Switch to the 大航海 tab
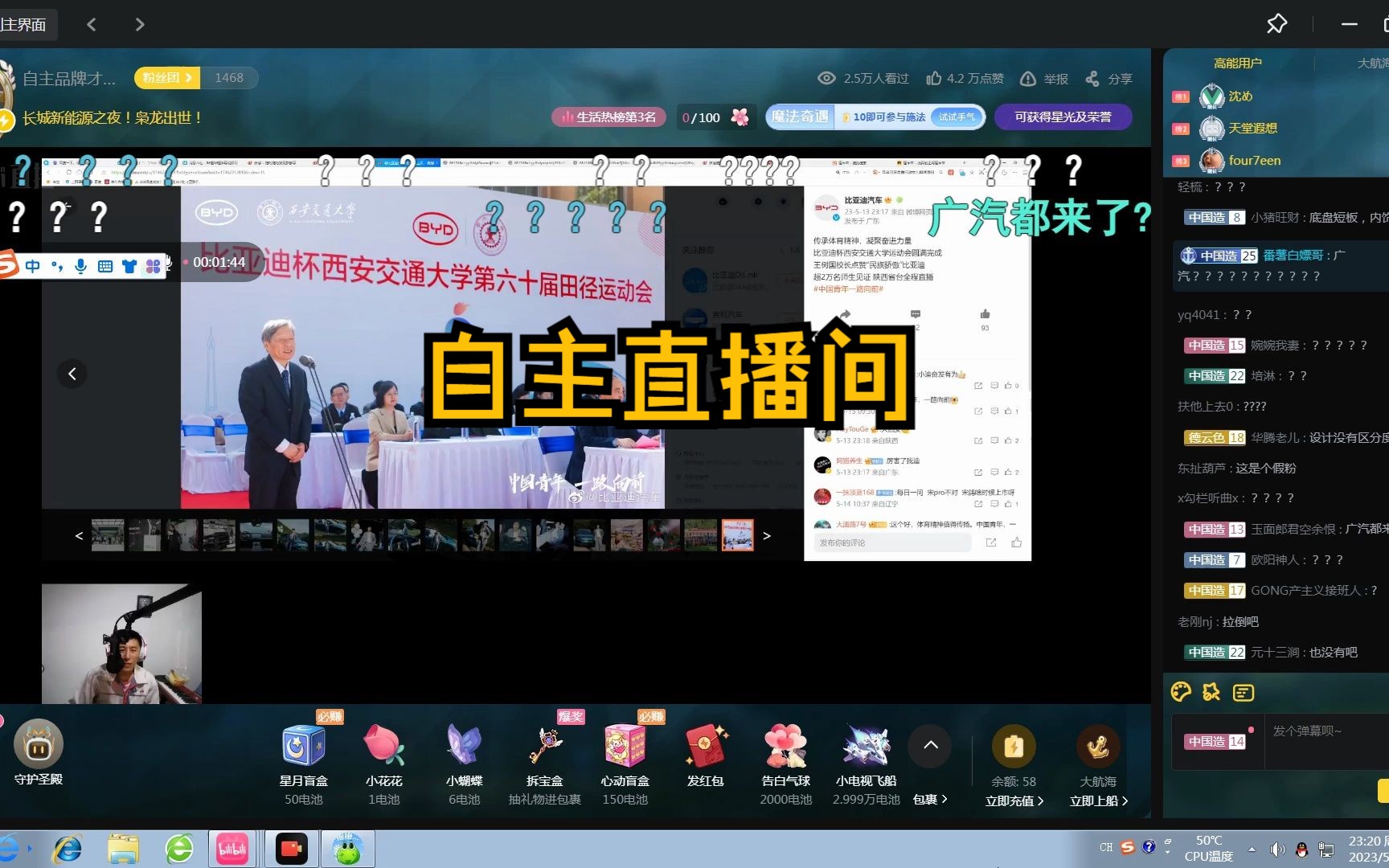Image resolution: width=1389 pixels, height=868 pixels. click(x=1373, y=63)
